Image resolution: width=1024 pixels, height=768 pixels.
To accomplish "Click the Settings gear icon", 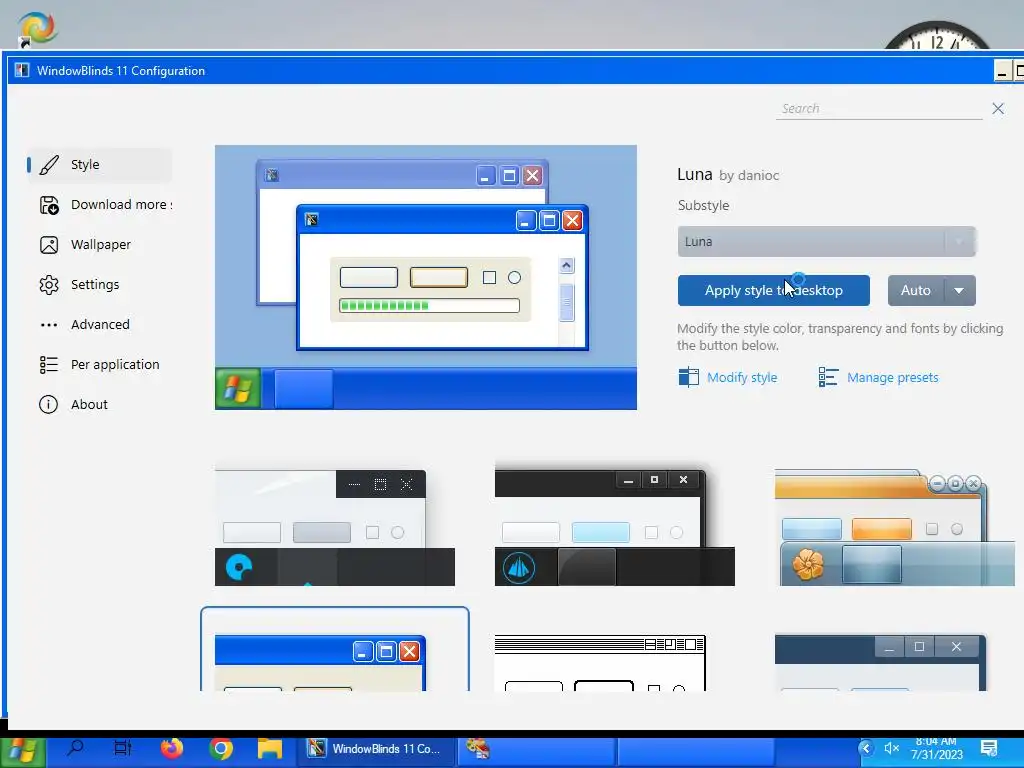I will 49,285.
